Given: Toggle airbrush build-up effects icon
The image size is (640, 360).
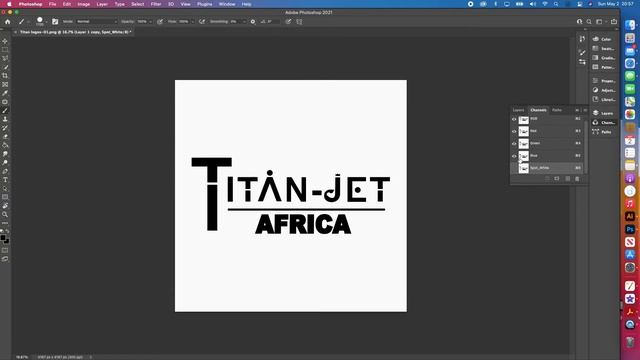Looking at the screenshot, I should pos(202,22).
